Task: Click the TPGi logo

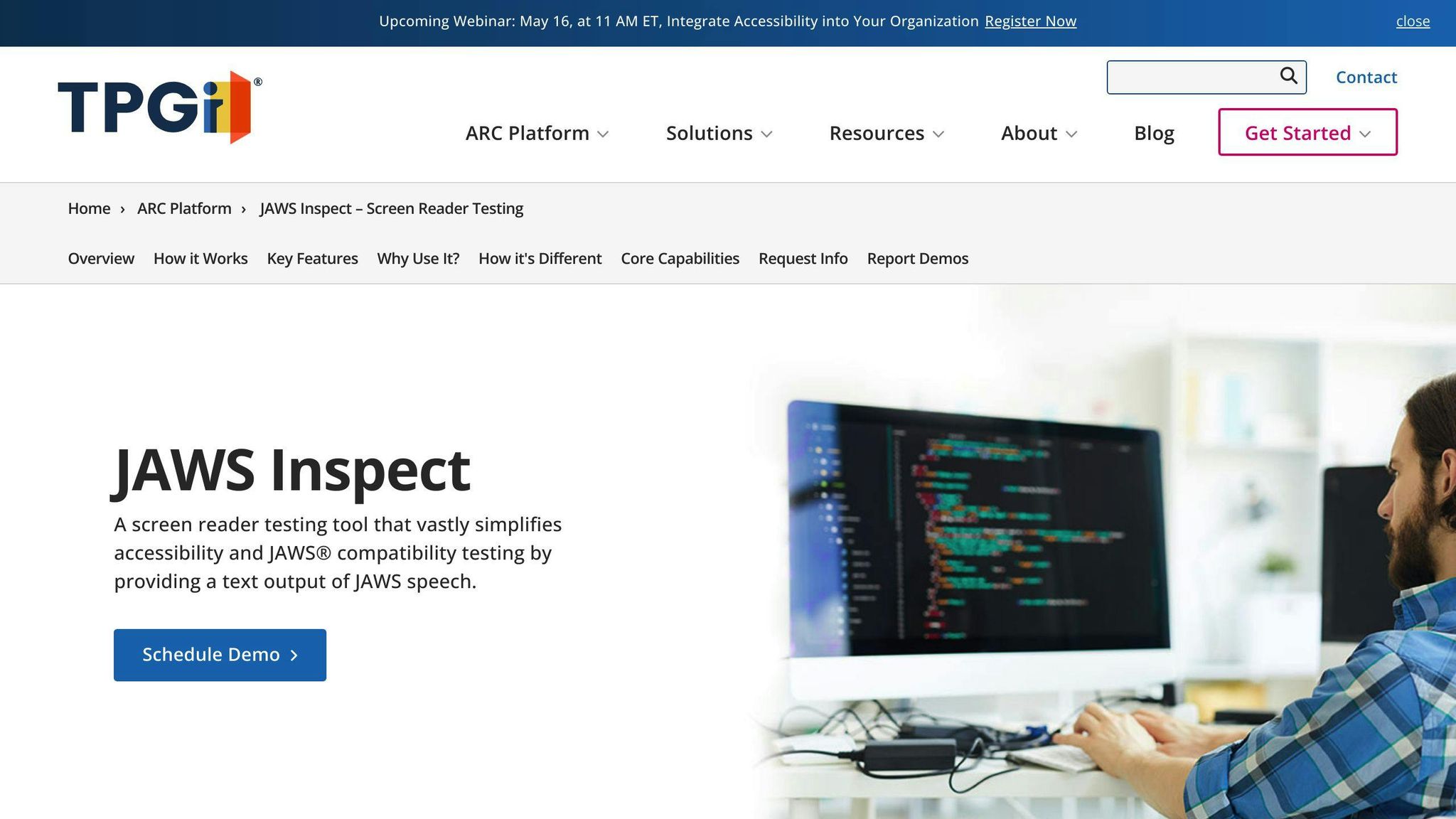Action: [160, 107]
